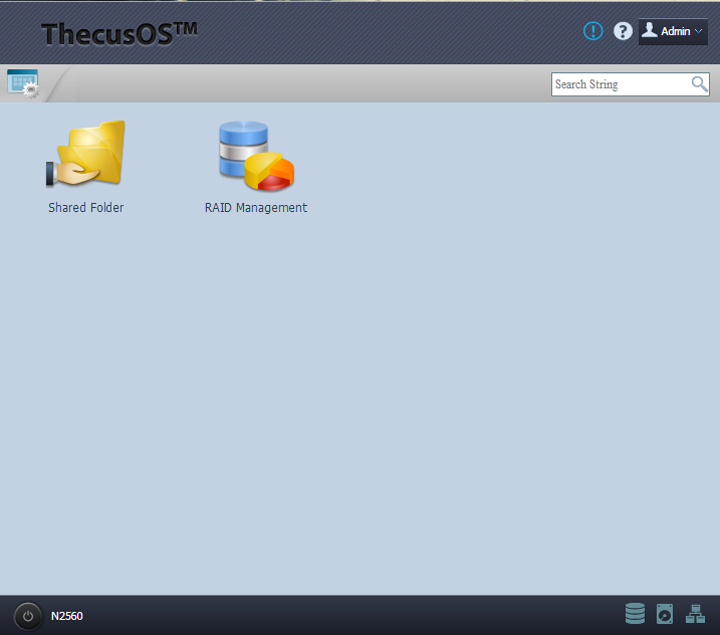Open the hard disk status icon
This screenshot has height=635, width=720.
pos(665,614)
